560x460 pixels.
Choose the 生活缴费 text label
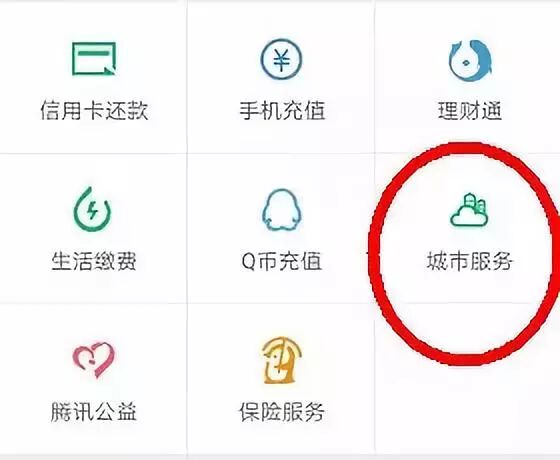click(x=94, y=261)
